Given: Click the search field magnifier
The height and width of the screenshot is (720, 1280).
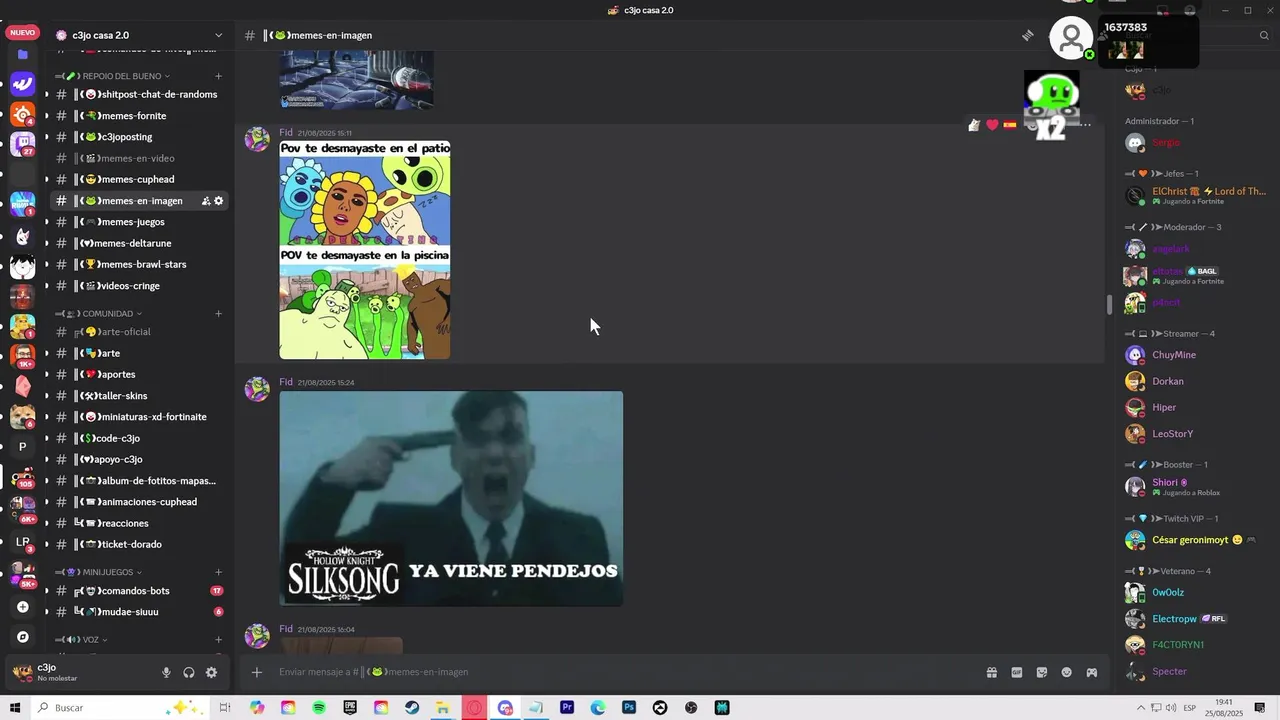Looking at the screenshot, I should pyautogui.click(x=1264, y=35).
